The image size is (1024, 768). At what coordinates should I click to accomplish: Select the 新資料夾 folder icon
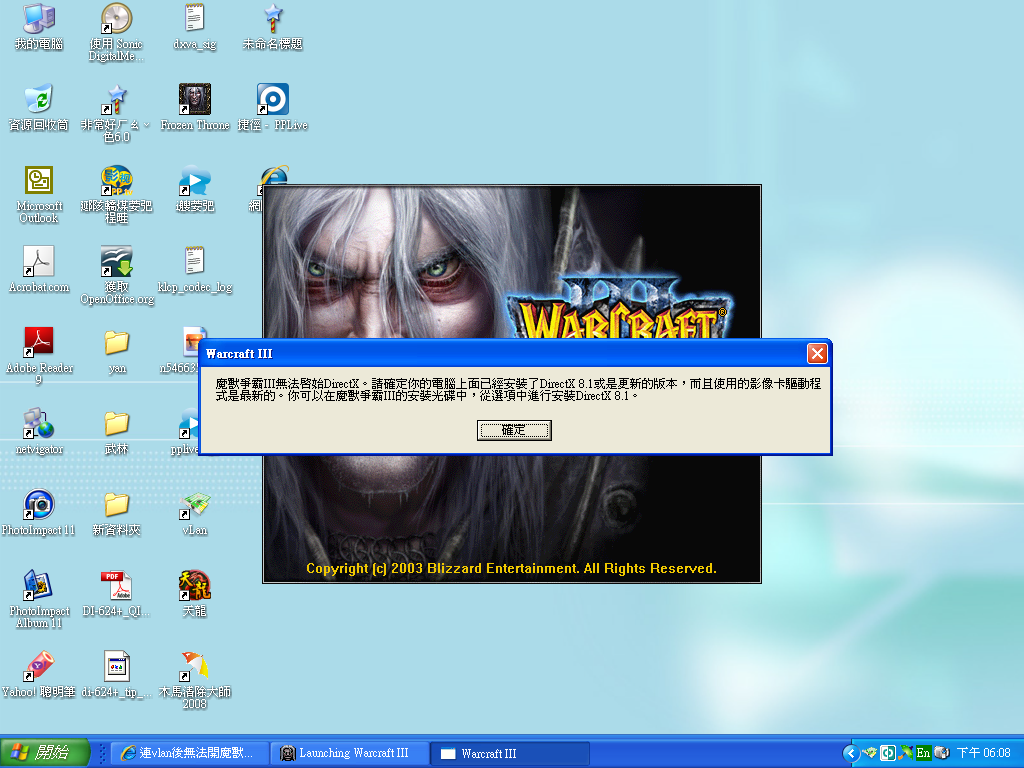[116, 513]
